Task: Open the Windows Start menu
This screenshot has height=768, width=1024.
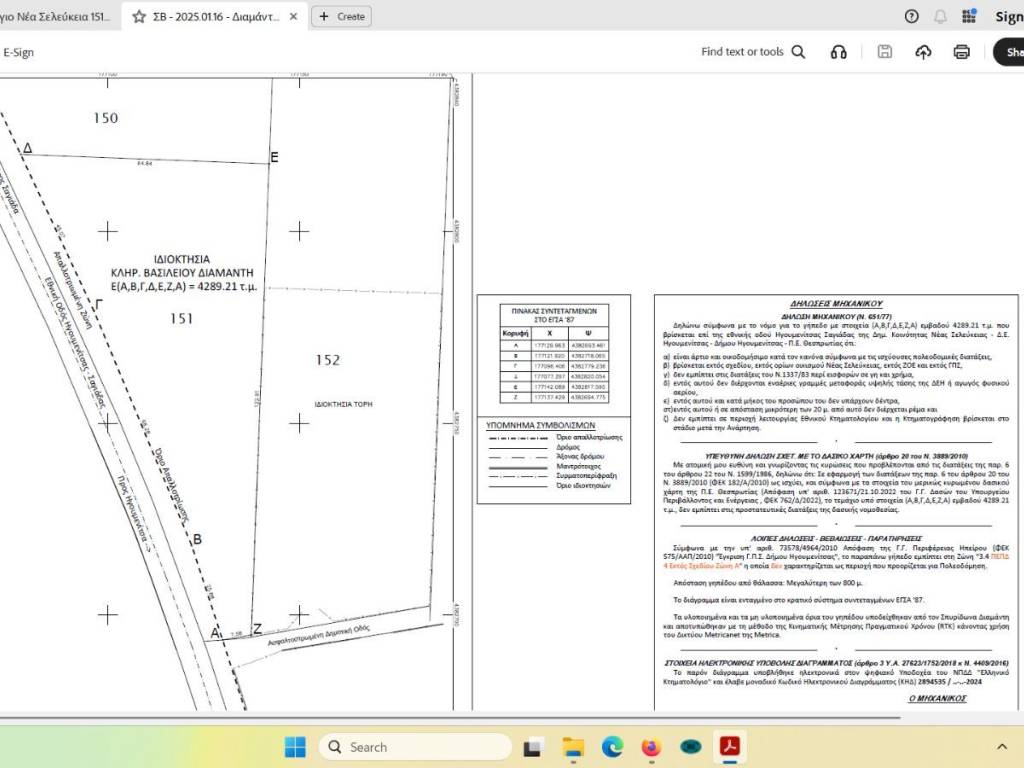Action: click(x=295, y=747)
